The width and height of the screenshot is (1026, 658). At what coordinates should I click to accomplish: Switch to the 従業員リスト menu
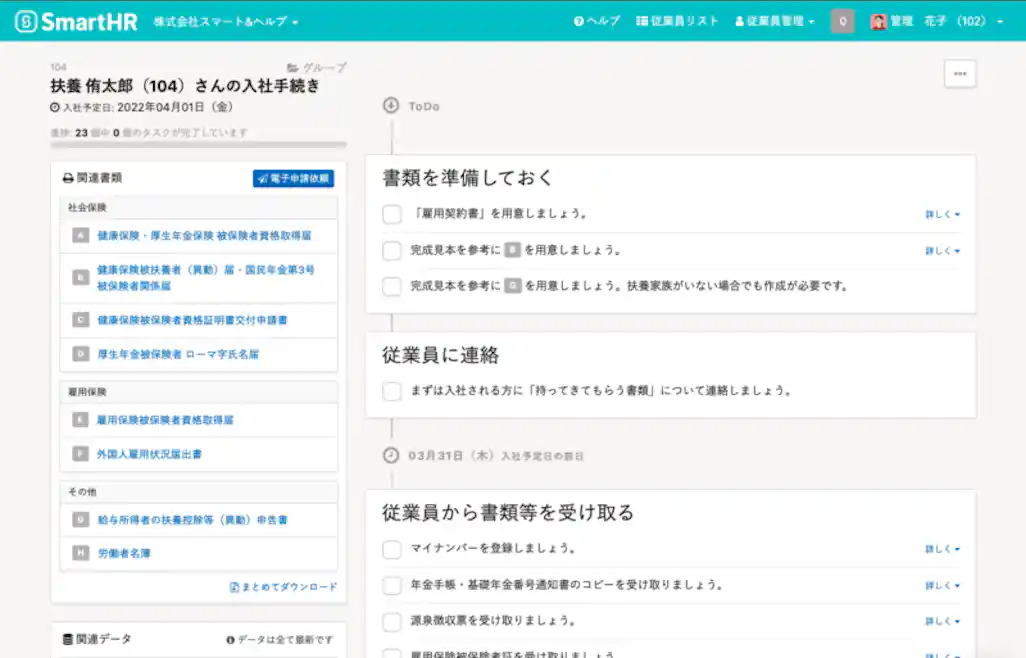(678, 19)
